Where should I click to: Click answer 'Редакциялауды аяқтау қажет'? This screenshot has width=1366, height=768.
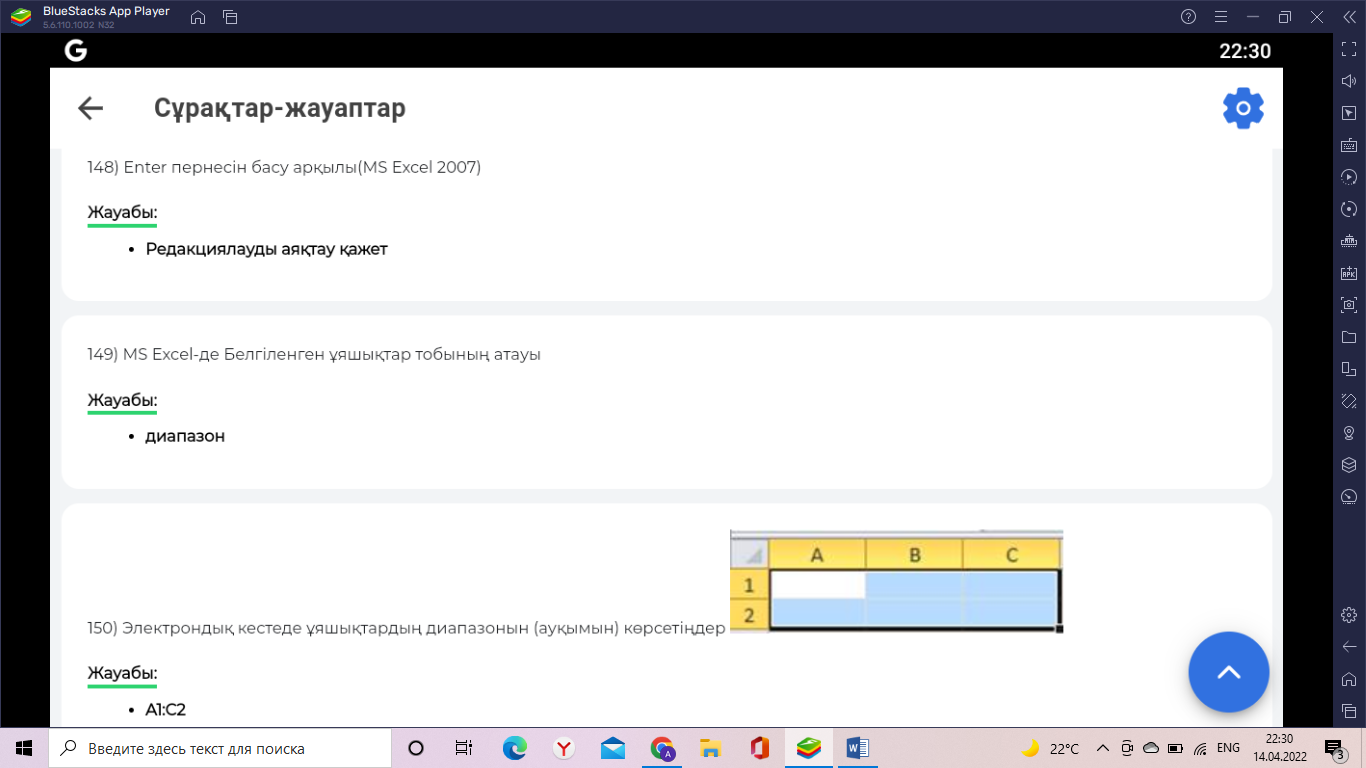tap(266, 249)
